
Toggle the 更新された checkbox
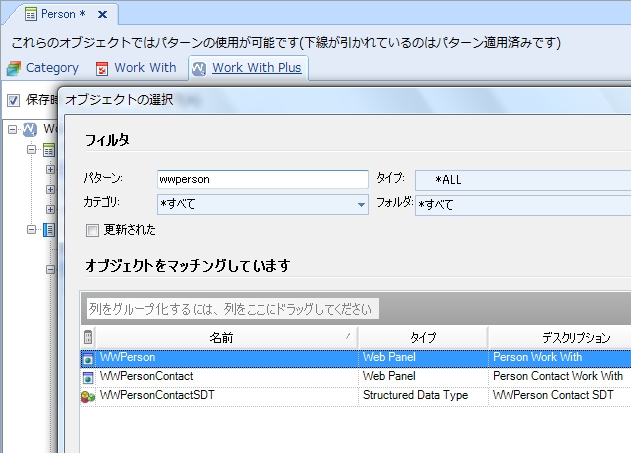point(93,230)
